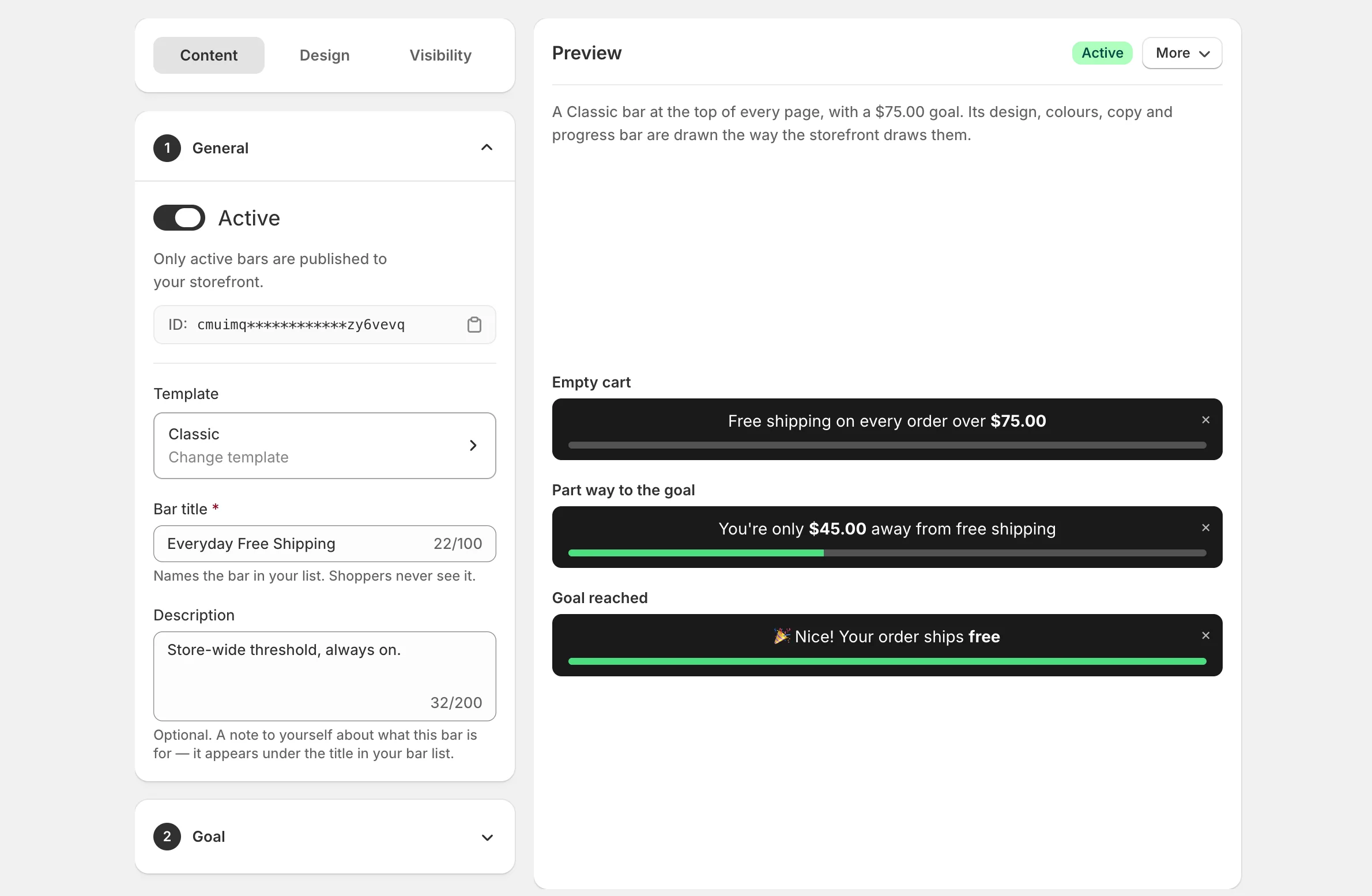Open the Classic template chooser
This screenshot has height=896, width=1372.
tap(325, 445)
